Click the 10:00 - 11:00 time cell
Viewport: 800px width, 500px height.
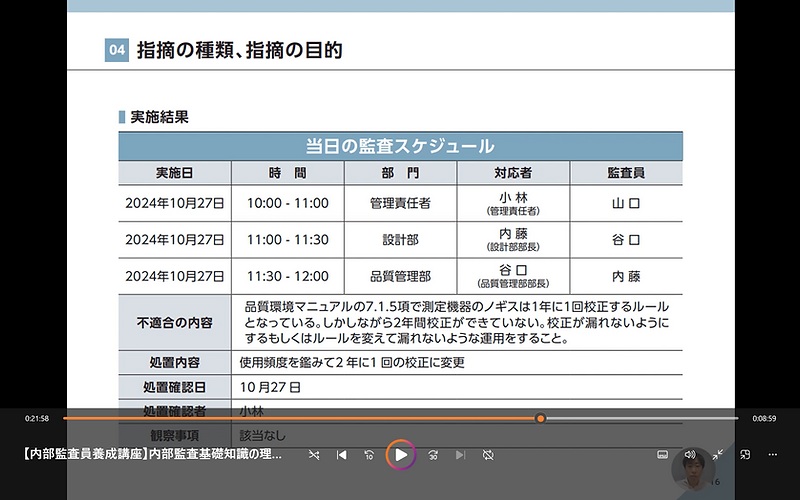287,203
